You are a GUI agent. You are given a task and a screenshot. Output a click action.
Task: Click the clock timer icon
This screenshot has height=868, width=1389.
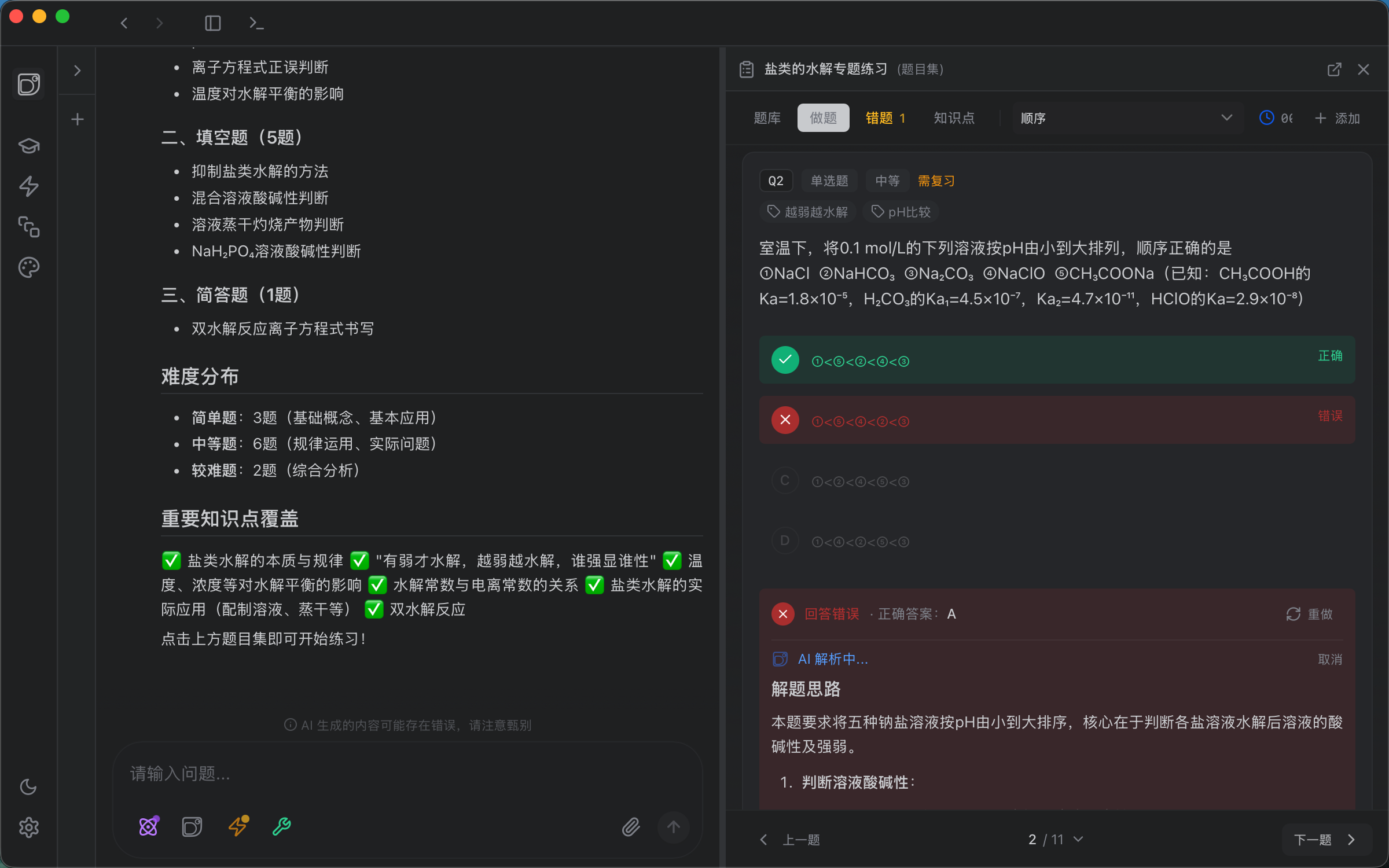coord(1266,118)
